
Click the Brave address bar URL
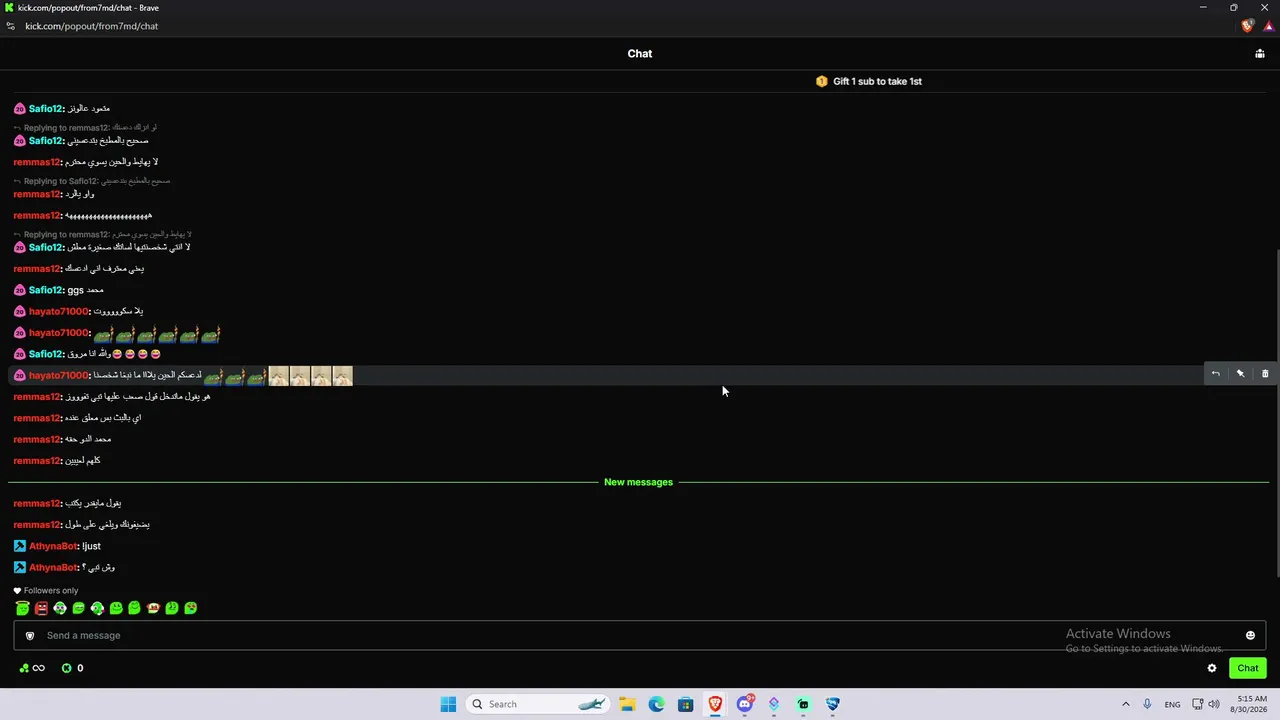click(91, 26)
